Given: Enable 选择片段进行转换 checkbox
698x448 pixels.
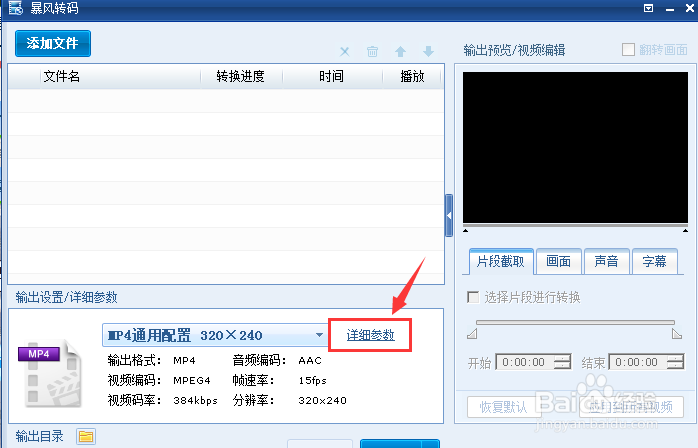Looking at the screenshot, I should (473, 297).
